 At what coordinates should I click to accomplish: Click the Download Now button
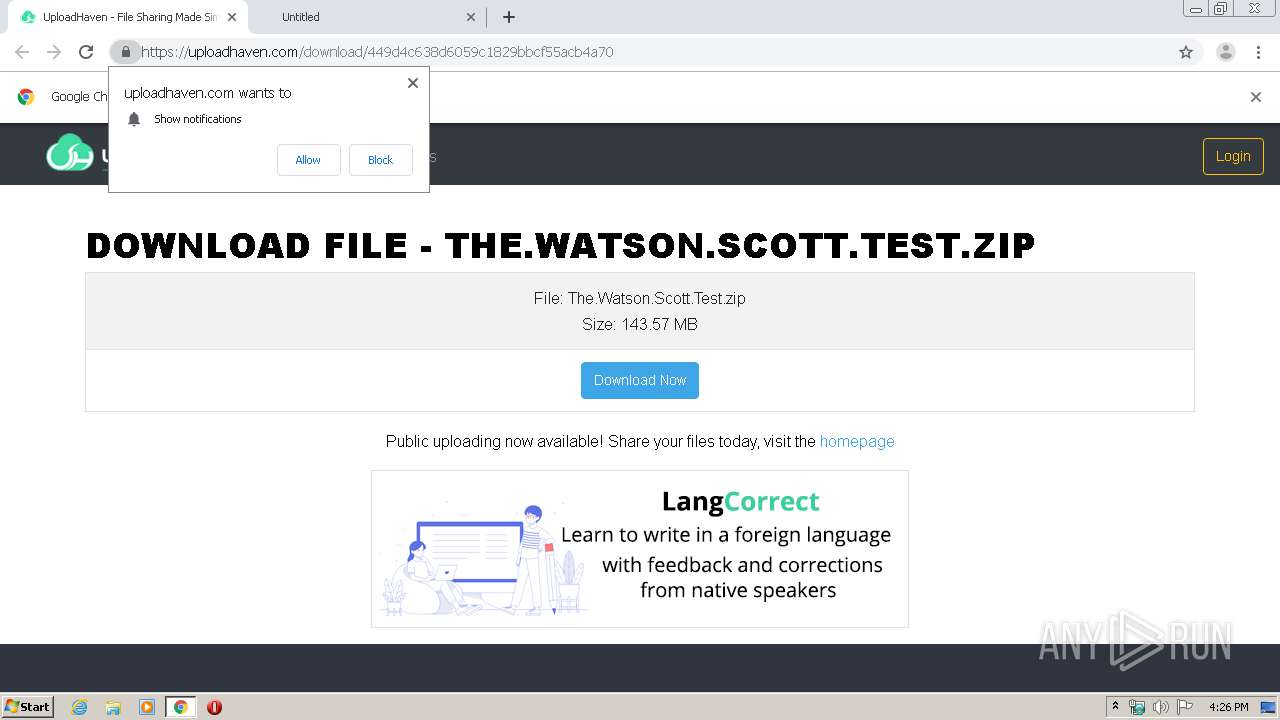[x=640, y=380]
